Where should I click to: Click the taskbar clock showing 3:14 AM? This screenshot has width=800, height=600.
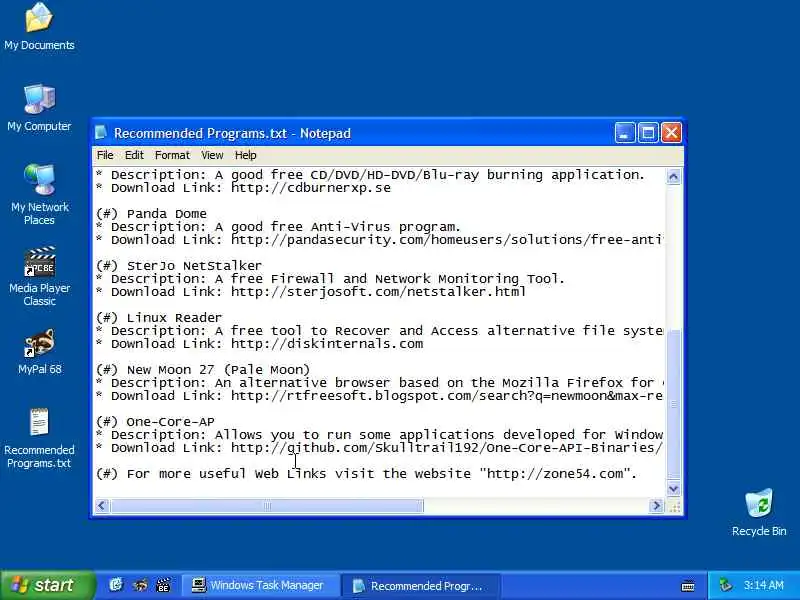pos(763,585)
